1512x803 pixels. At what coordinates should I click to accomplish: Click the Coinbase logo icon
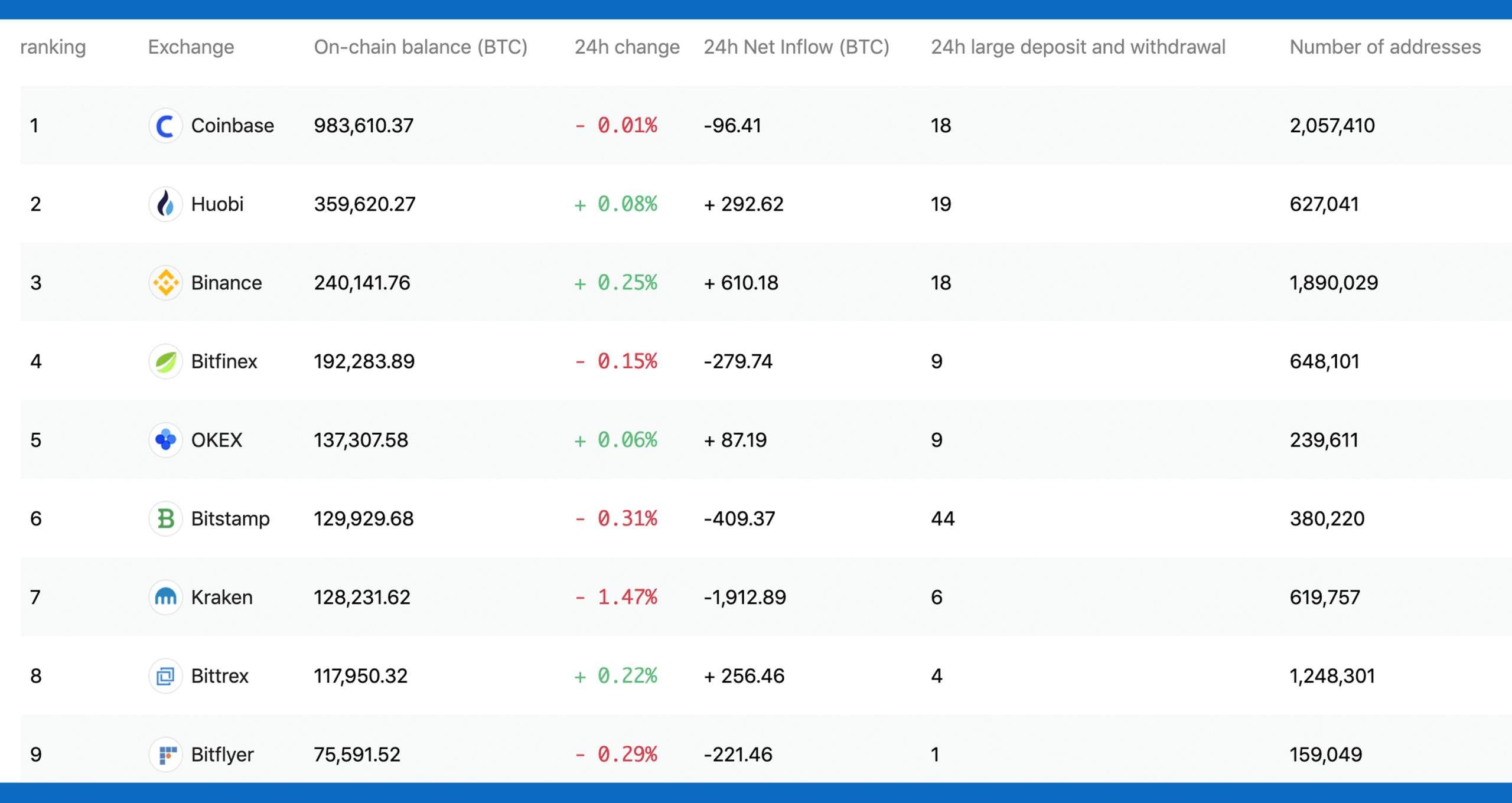(165, 126)
